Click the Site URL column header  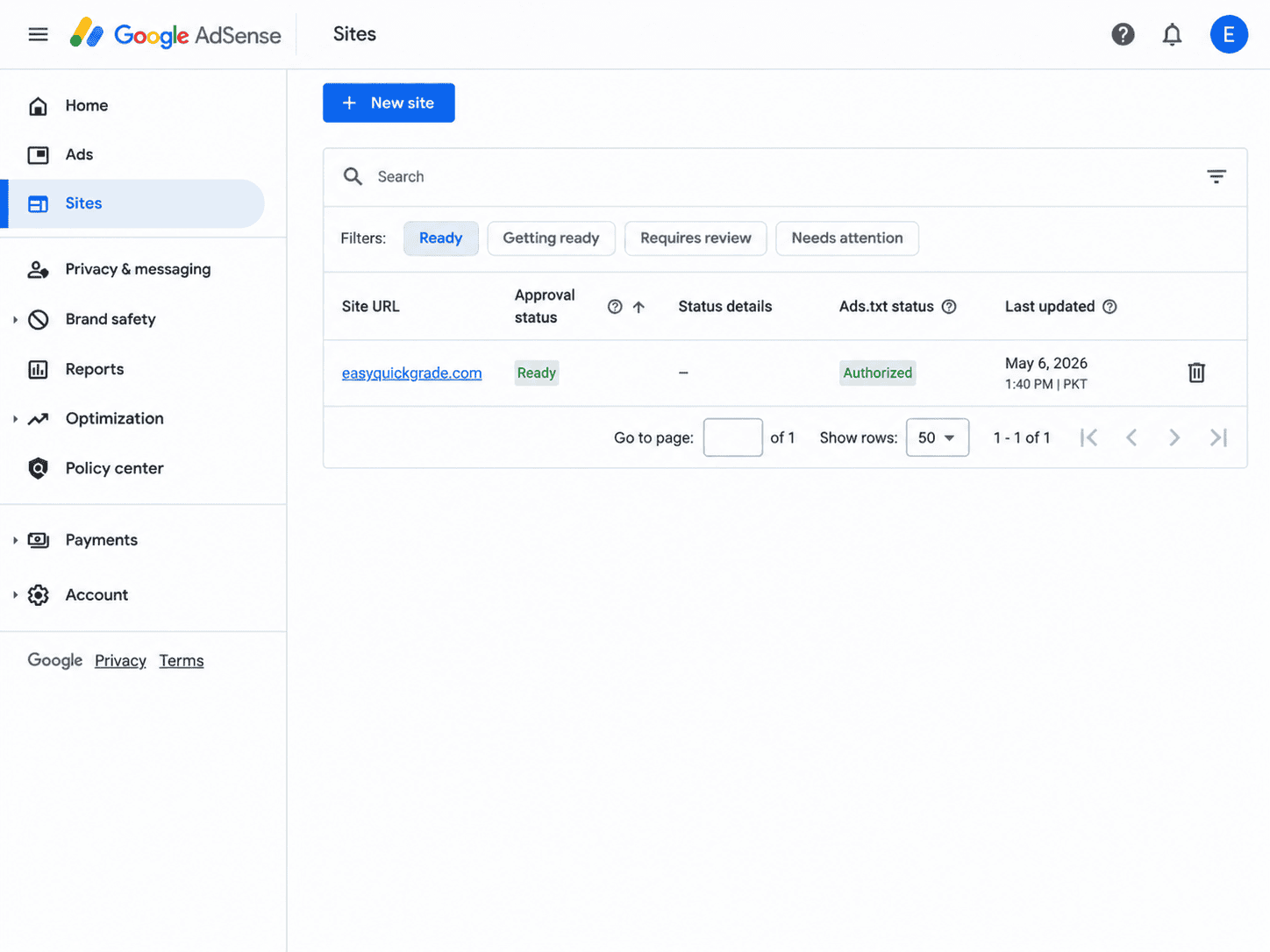(370, 307)
